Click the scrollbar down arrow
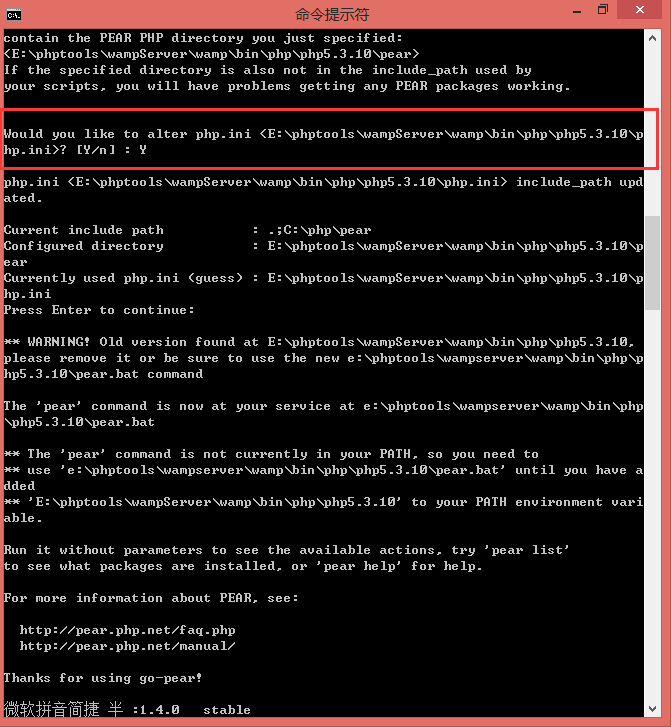 click(652, 708)
